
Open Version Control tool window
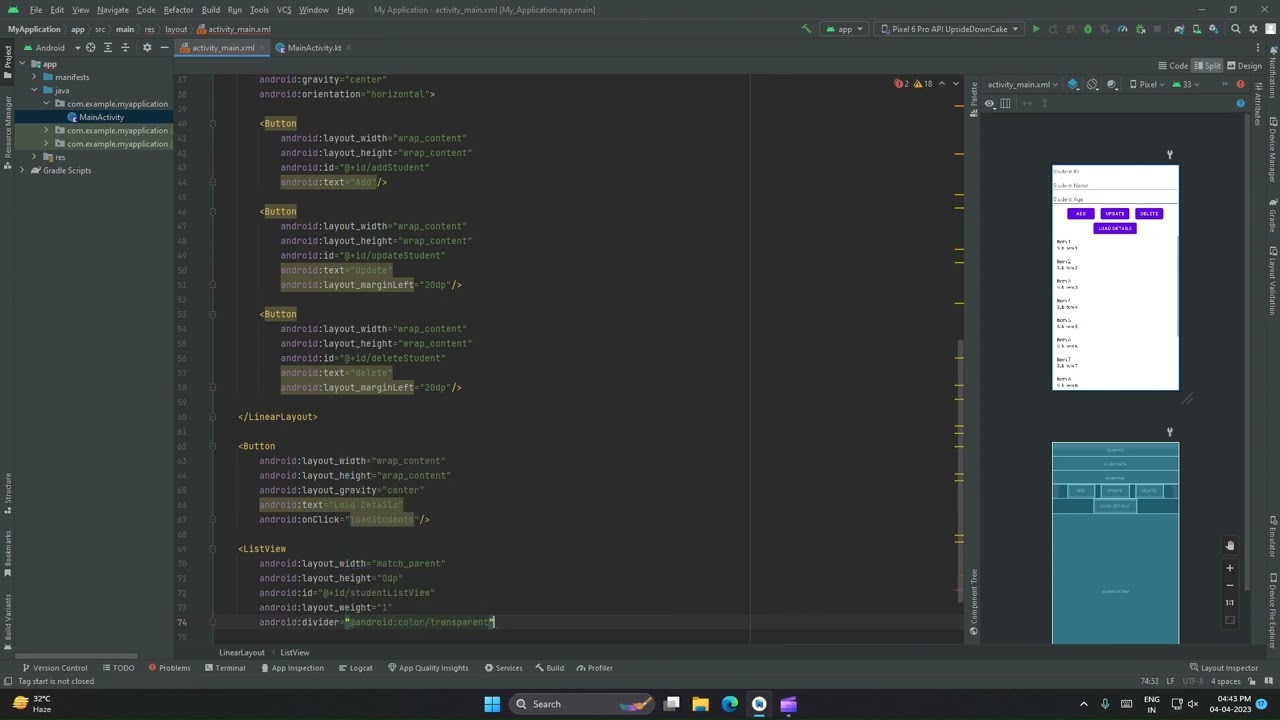(54, 668)
